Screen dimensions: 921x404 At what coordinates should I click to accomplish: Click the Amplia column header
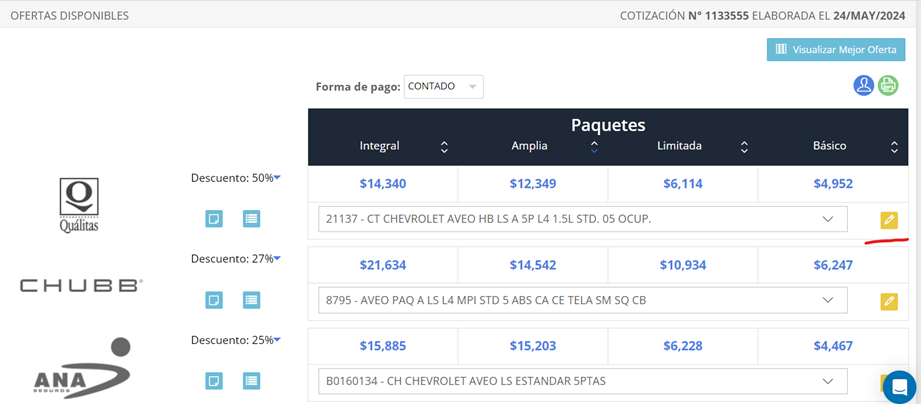(x=529, y=146)
